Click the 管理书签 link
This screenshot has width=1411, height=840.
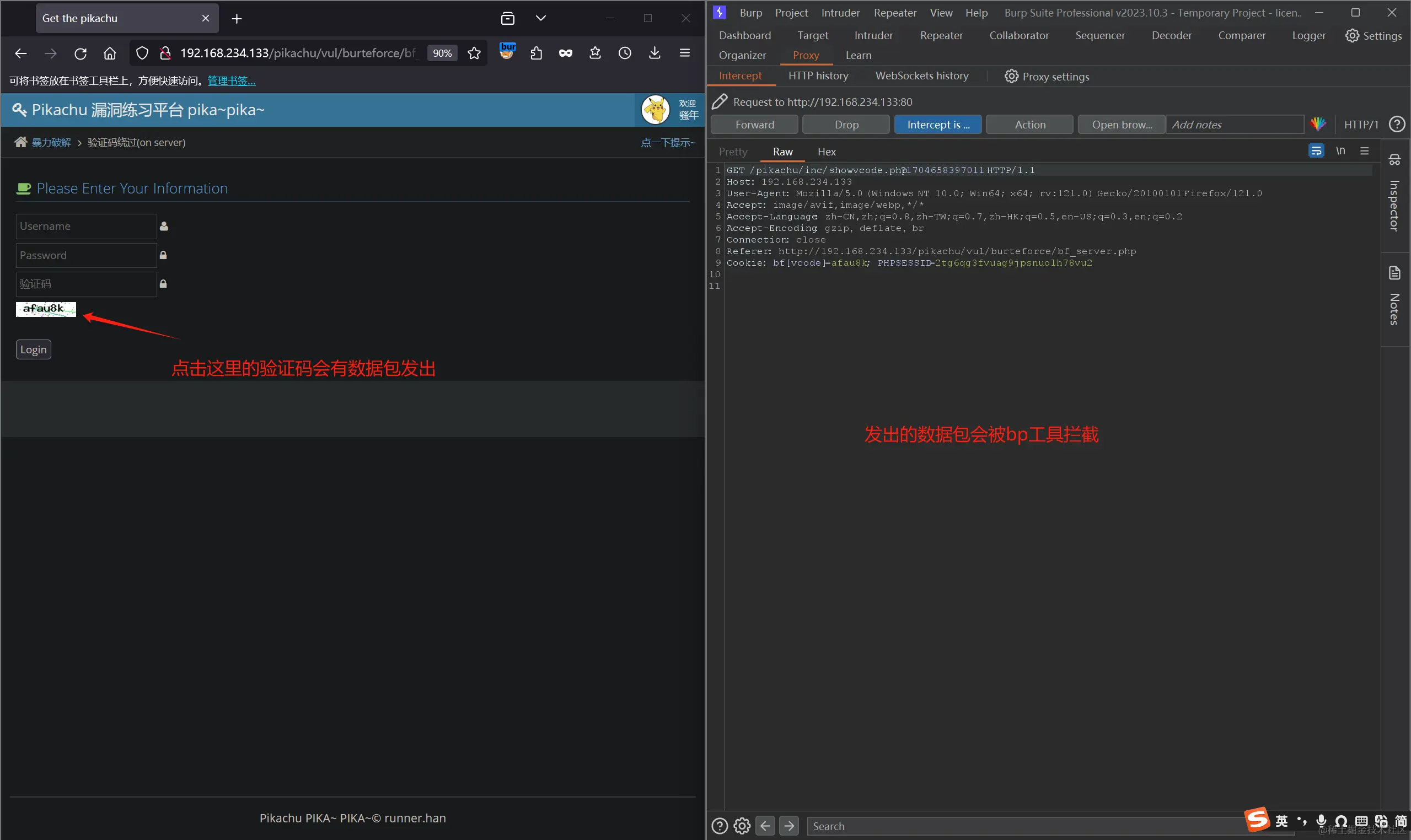pyautogui.click(x=232, y=81)
